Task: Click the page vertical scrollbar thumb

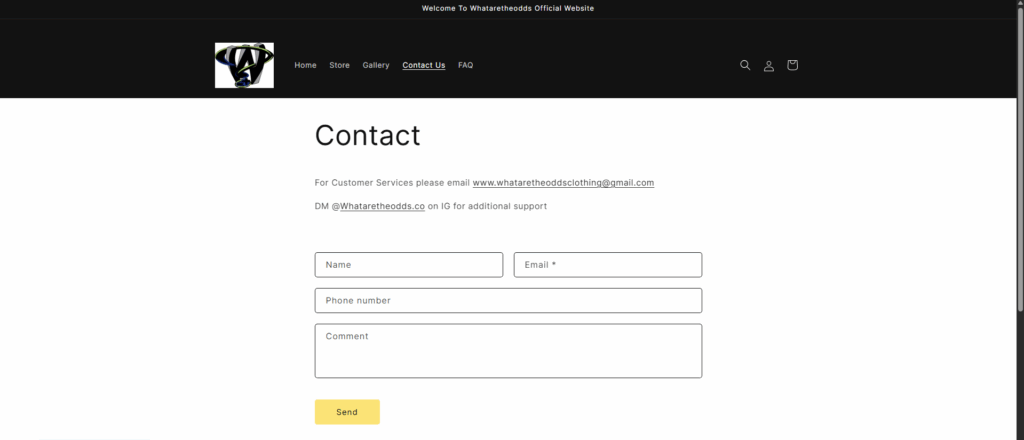Action: pos(1020,157)
